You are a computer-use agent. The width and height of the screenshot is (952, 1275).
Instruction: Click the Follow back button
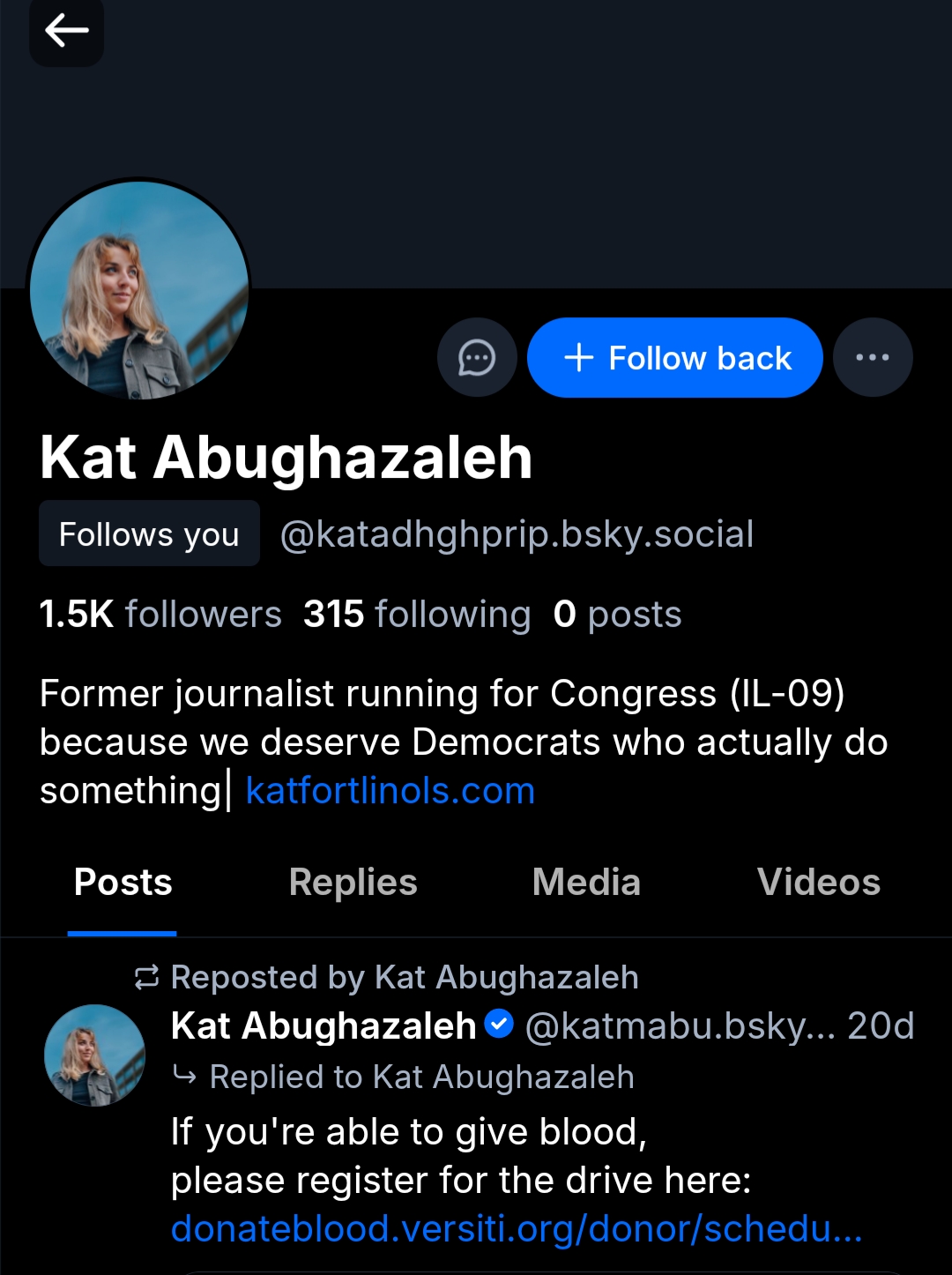click(675, 358)
